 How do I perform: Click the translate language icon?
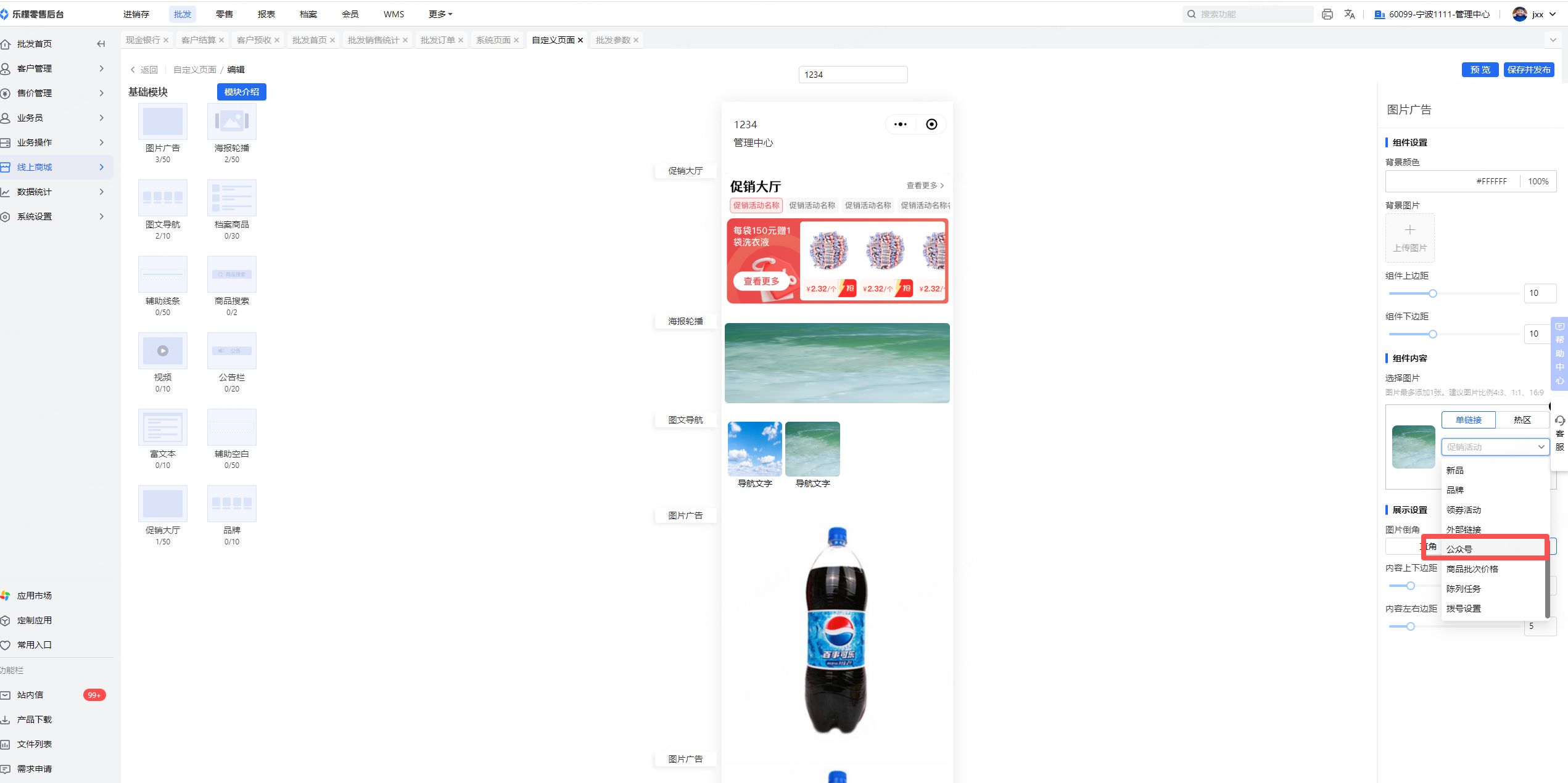pyautogui.click(x=1350, y=14)
